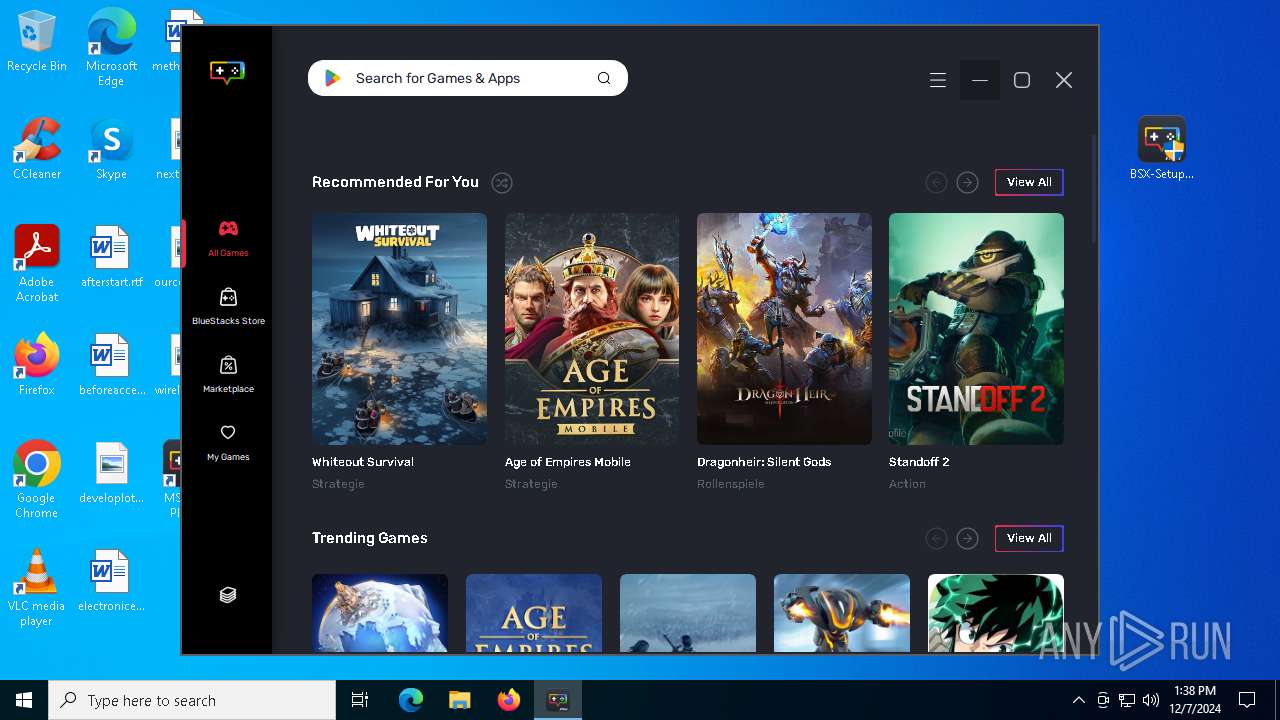Click the Age of Empires Mobile title text

567,462
